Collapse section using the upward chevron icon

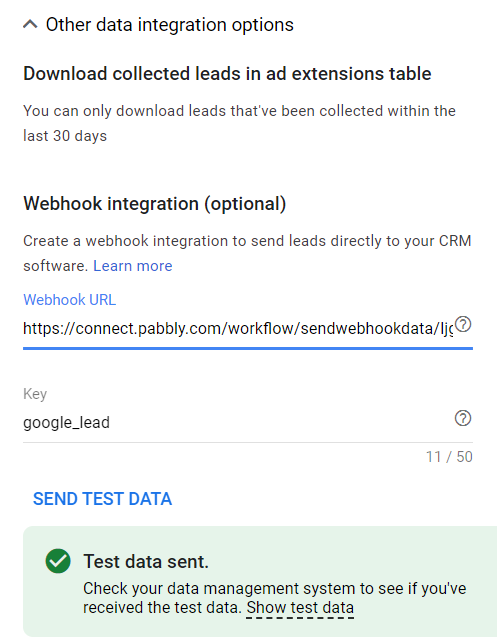pyautogui.click(x=30, y=25)
